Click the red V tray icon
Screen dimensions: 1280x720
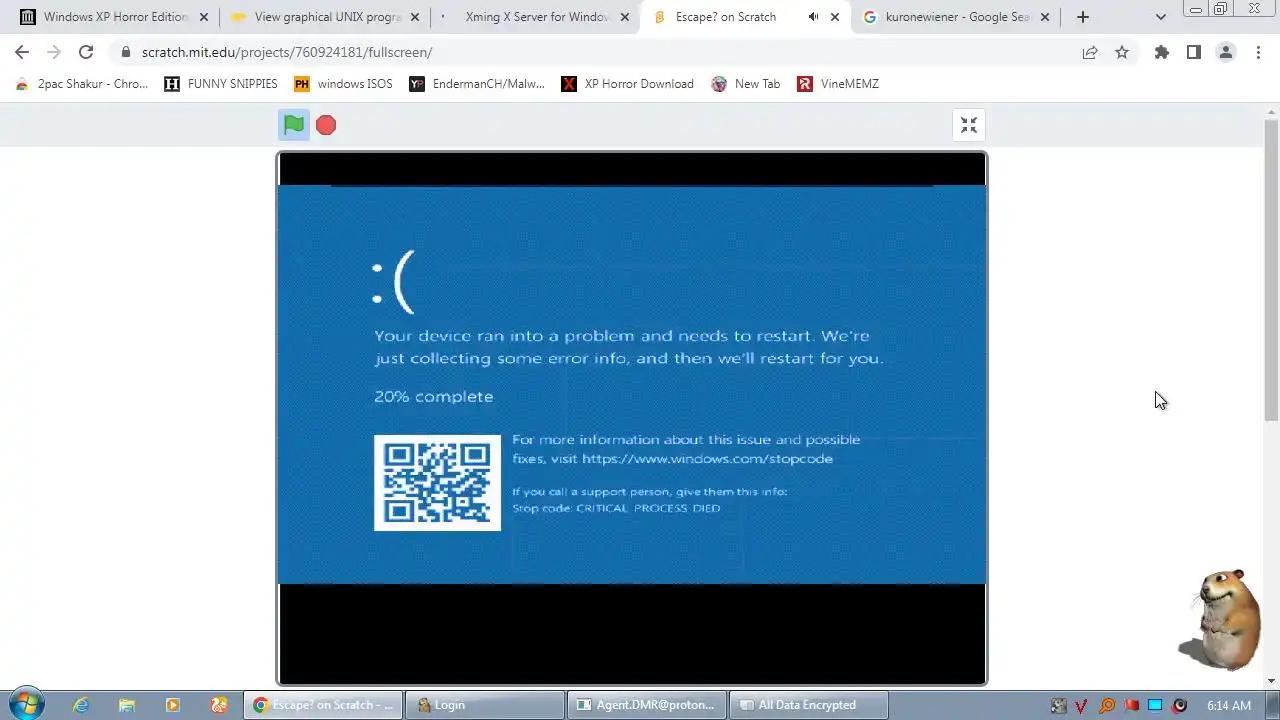1082,706
